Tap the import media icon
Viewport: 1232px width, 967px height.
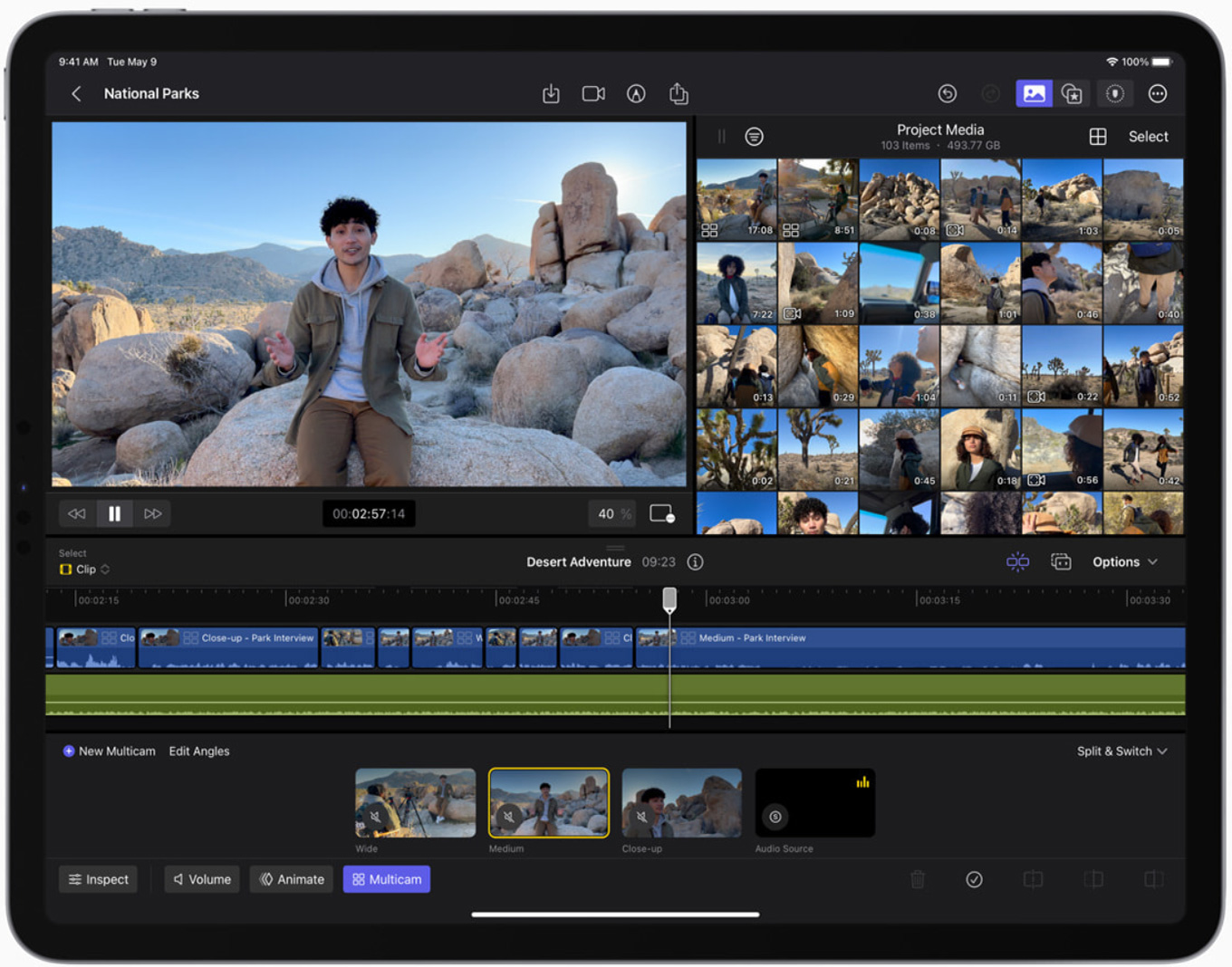[x=551, y=94]
